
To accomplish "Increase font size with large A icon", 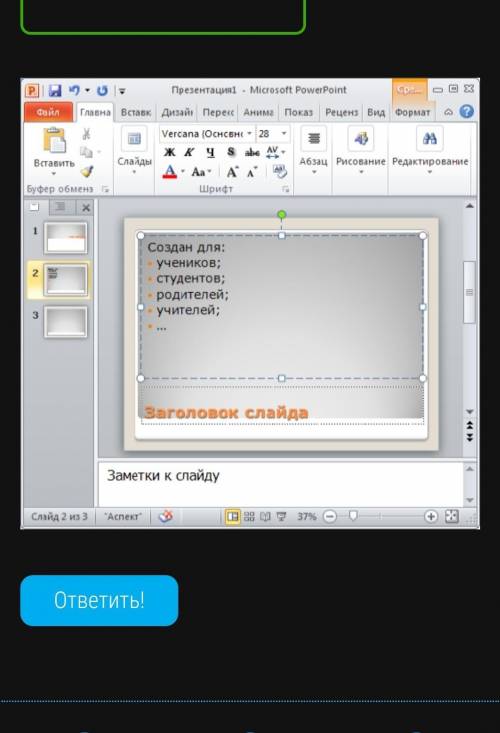I will (232, 172).
